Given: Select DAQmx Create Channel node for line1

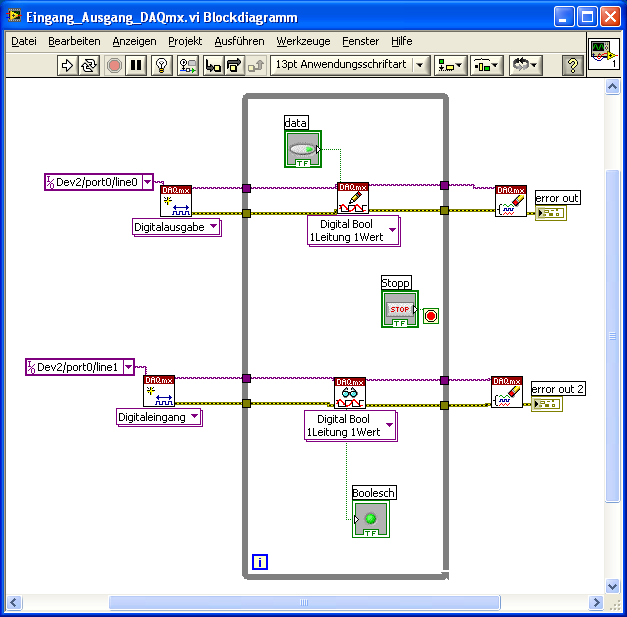Looking at the screenshot, I should [159, 391].
